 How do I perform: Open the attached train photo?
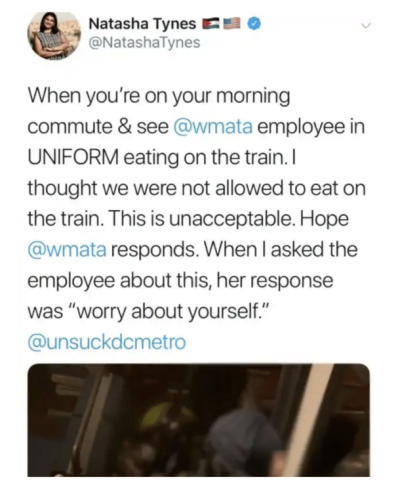199,420
